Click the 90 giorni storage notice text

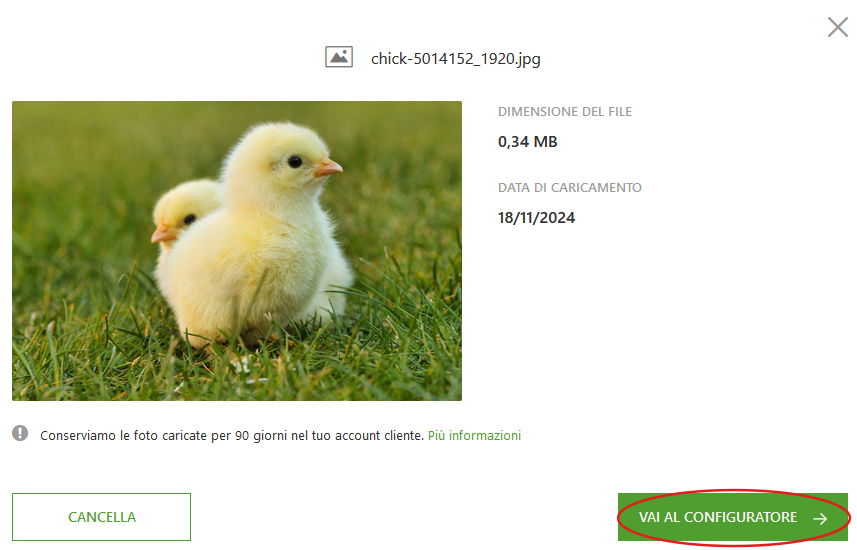coord(232,436)
